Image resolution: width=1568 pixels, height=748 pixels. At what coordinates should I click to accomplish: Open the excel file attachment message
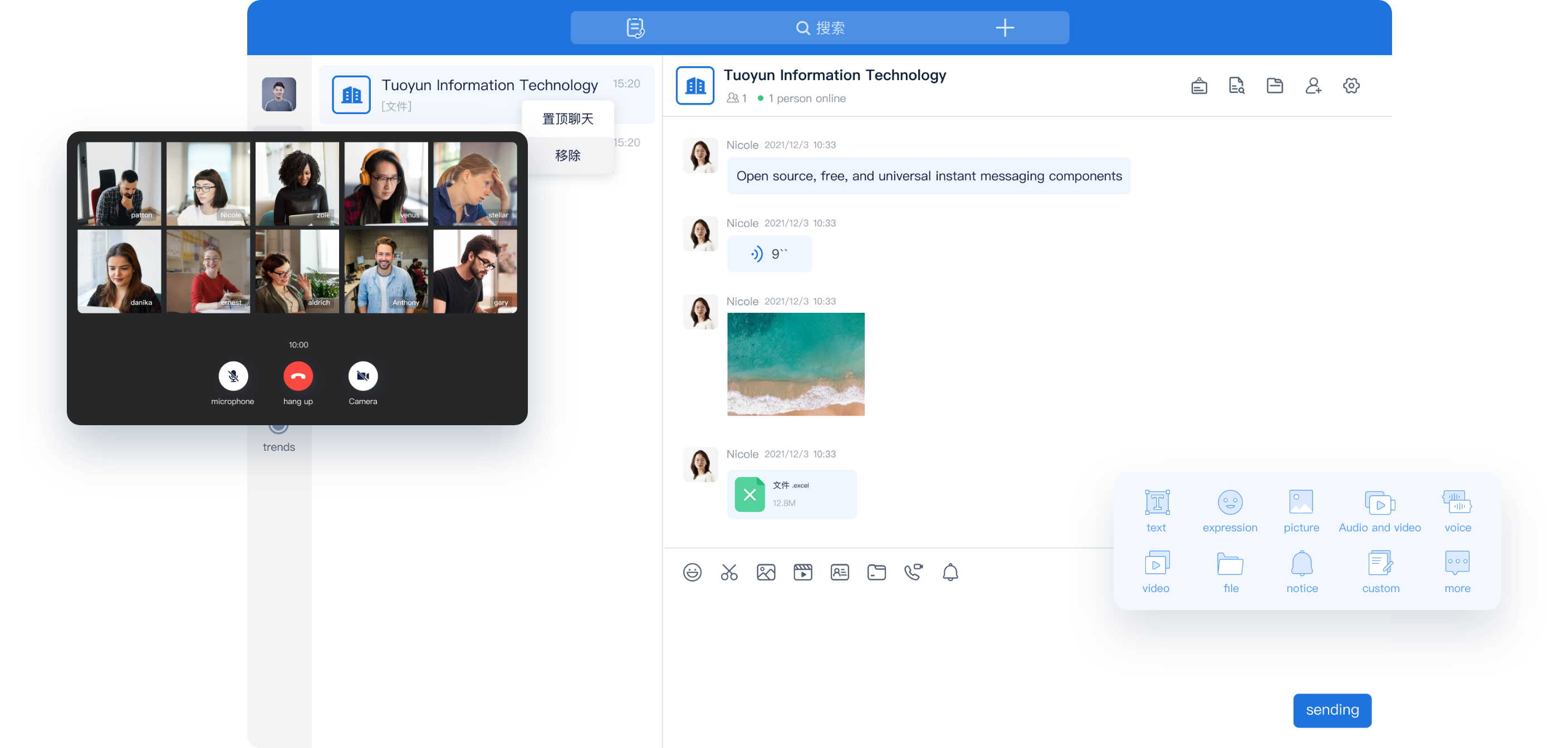(791, 494)
